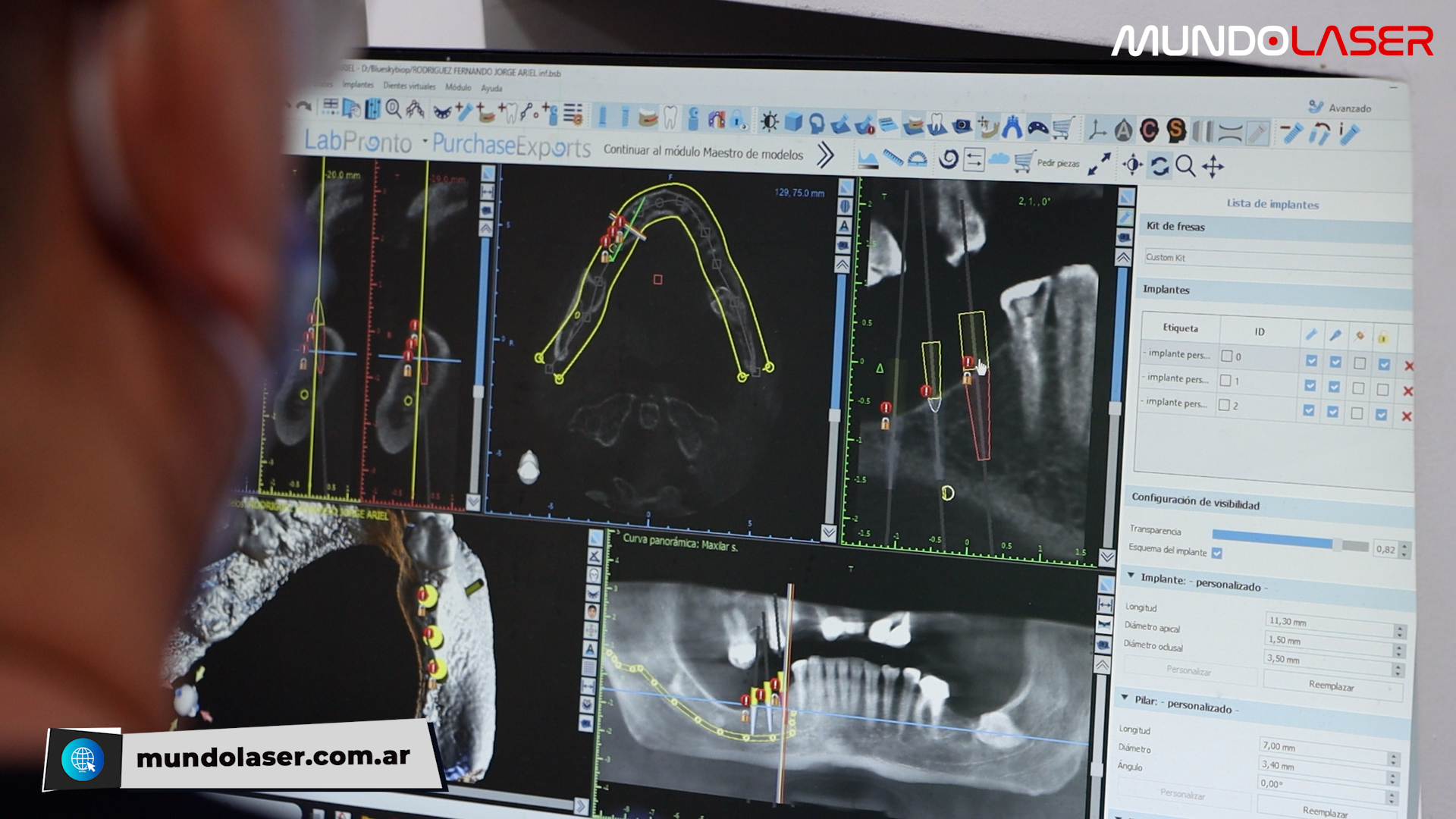This screenshot has width=1456, height=819.
Task: Toggle lock checkbox for implant 2 row
Action: coord(1381,415)
